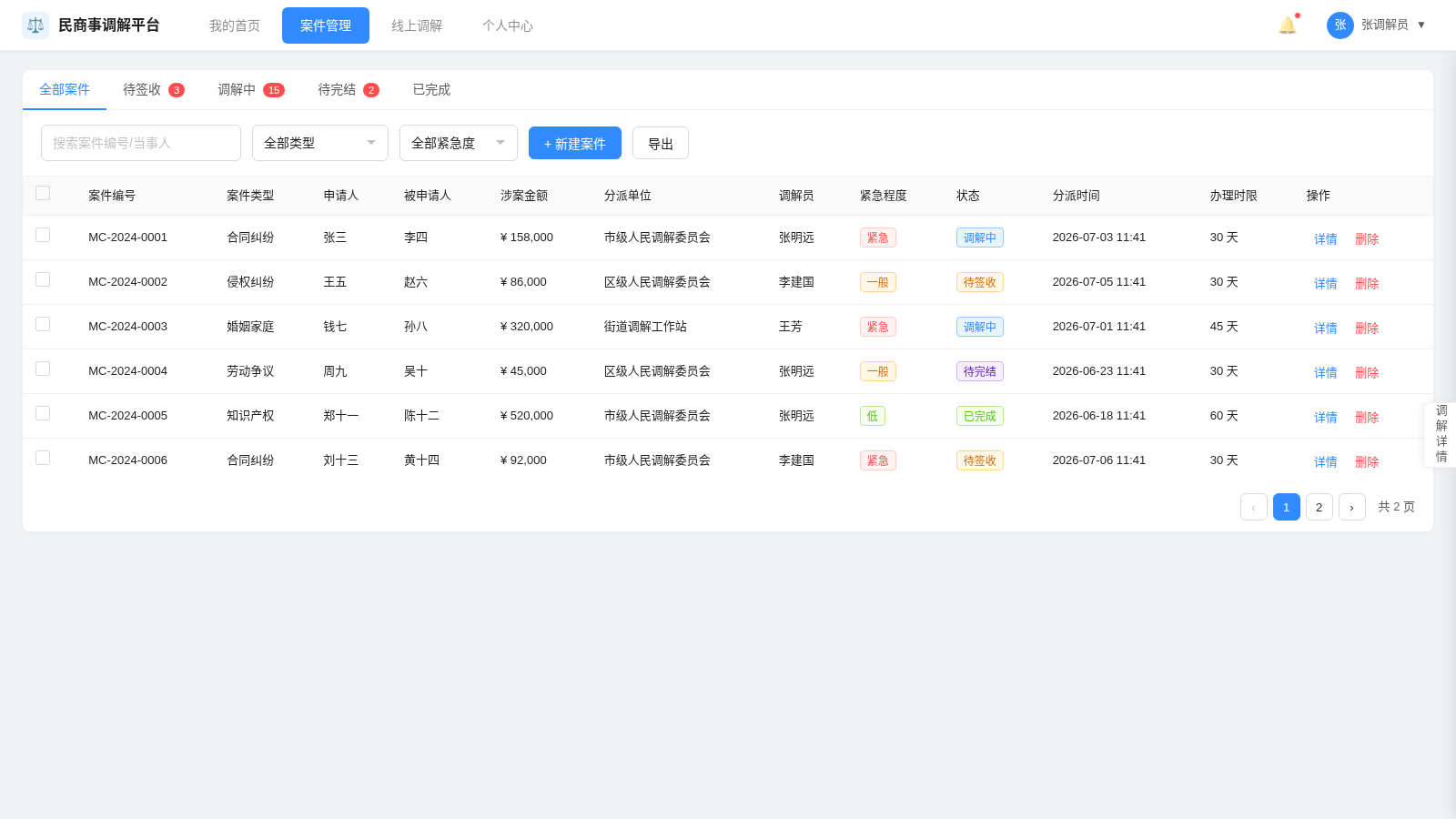The width and height of the screenshot is (1456, 819).
Task: Expand the 全部紧急度 dropdown
Action: (459, 143)
